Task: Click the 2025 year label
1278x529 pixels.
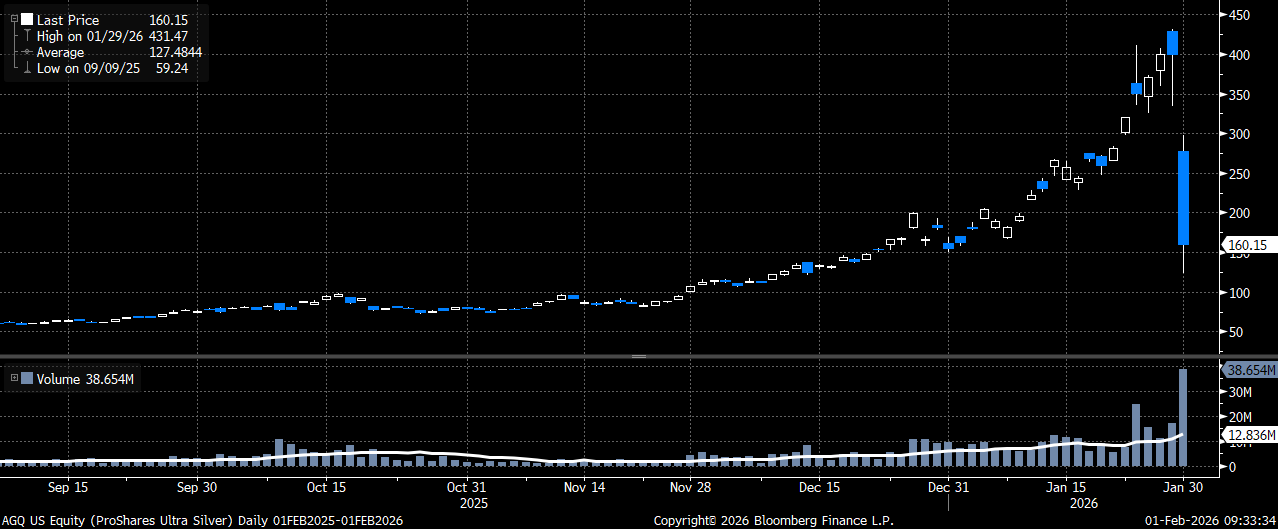Action: (x=473, y=503)
